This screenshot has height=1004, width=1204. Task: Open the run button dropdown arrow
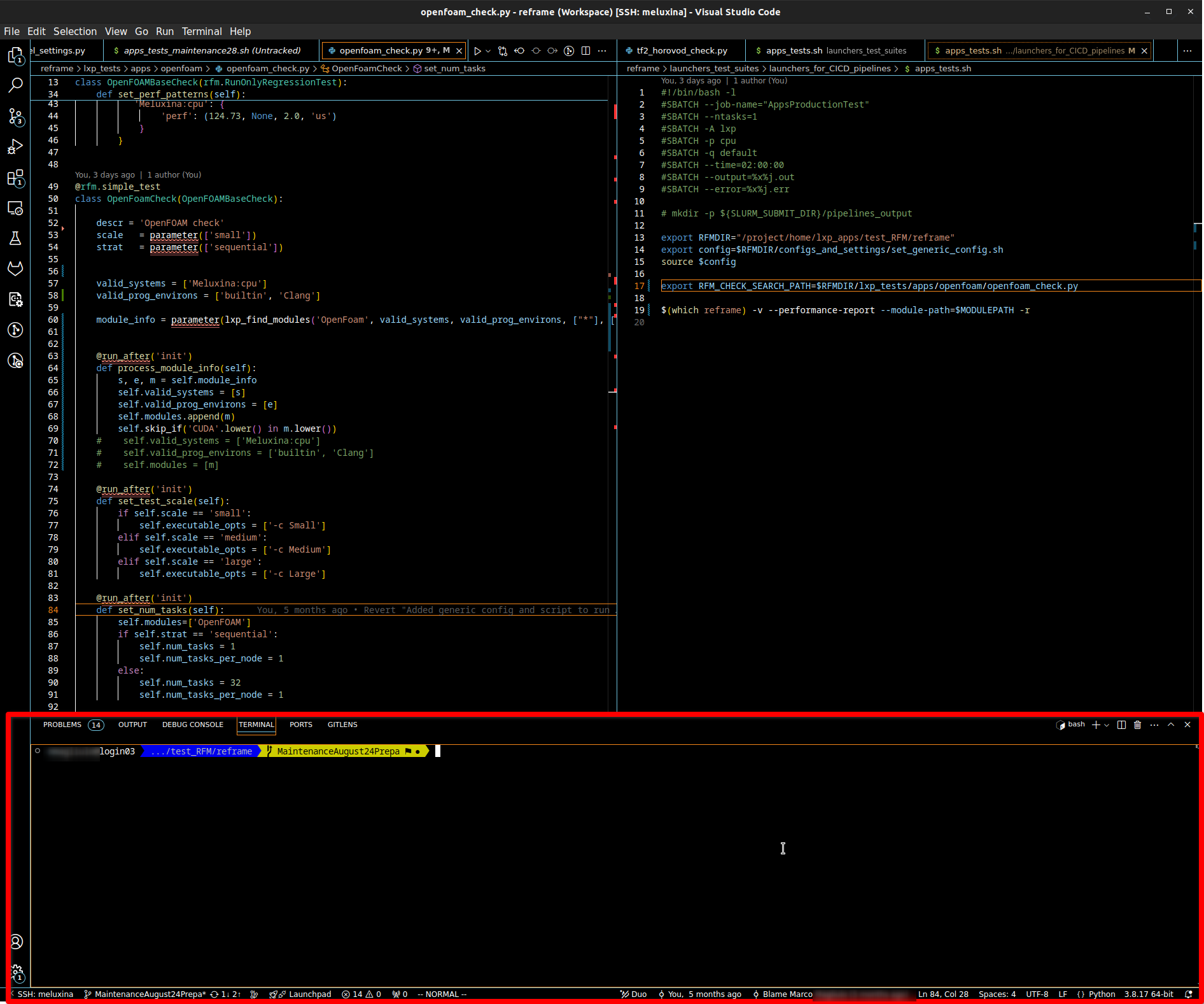click(488, 51)
